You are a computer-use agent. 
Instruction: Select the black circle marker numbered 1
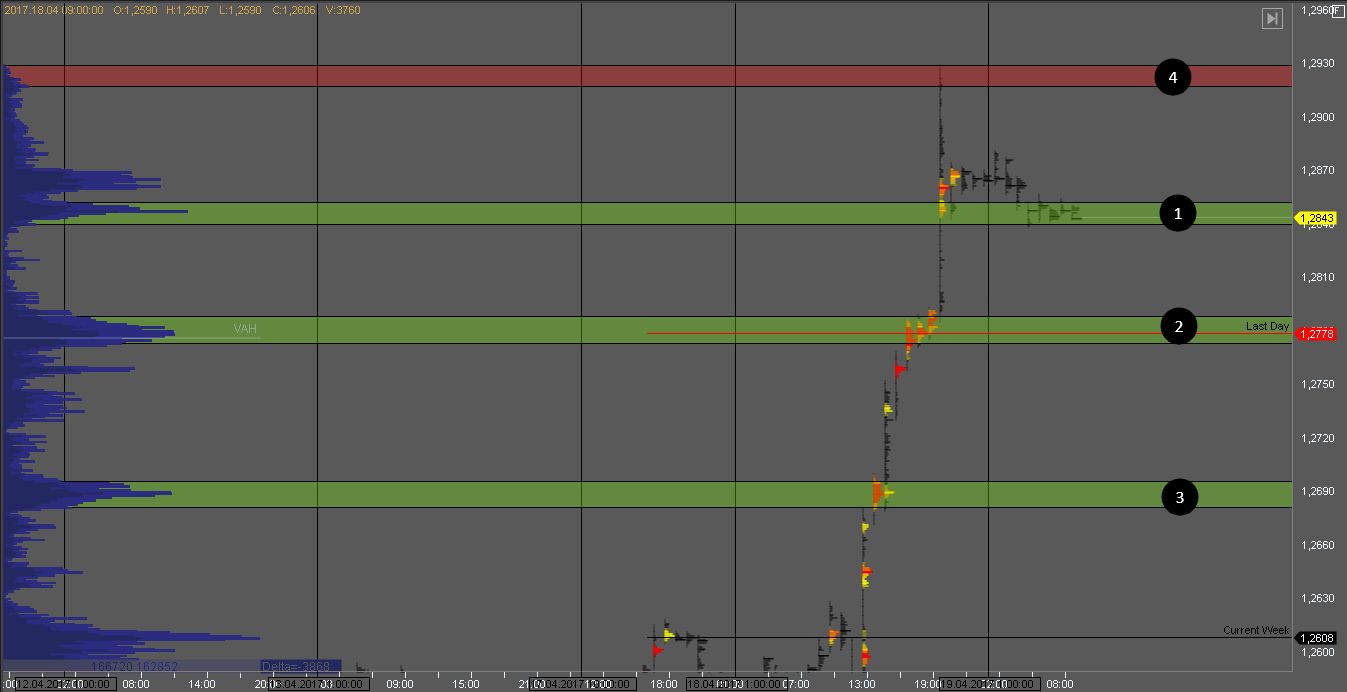pos(1178,213)
